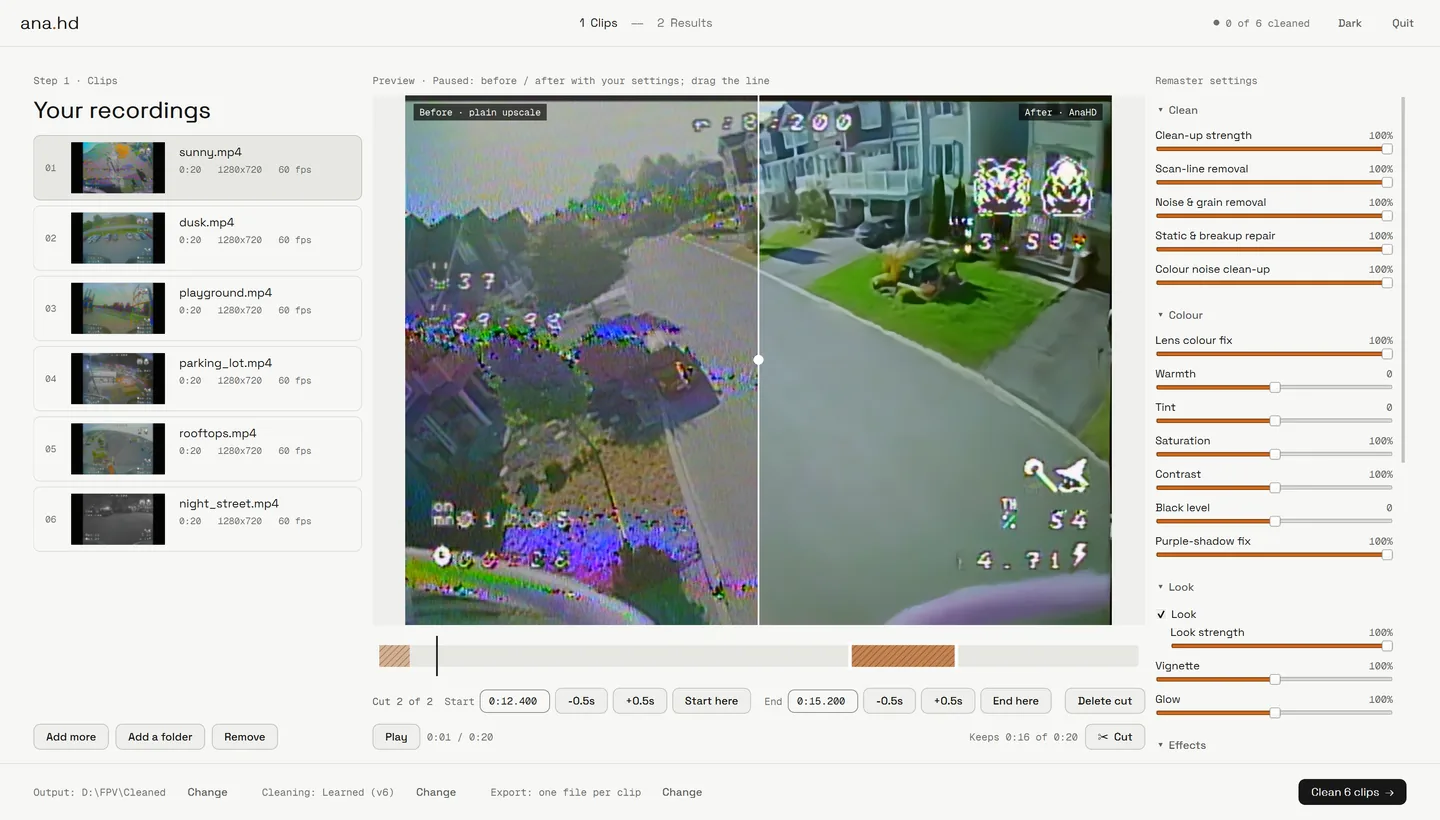The width and height of the screenshot is (1440, 820).
Task: Play the preview clip
Action: point(396,737)
